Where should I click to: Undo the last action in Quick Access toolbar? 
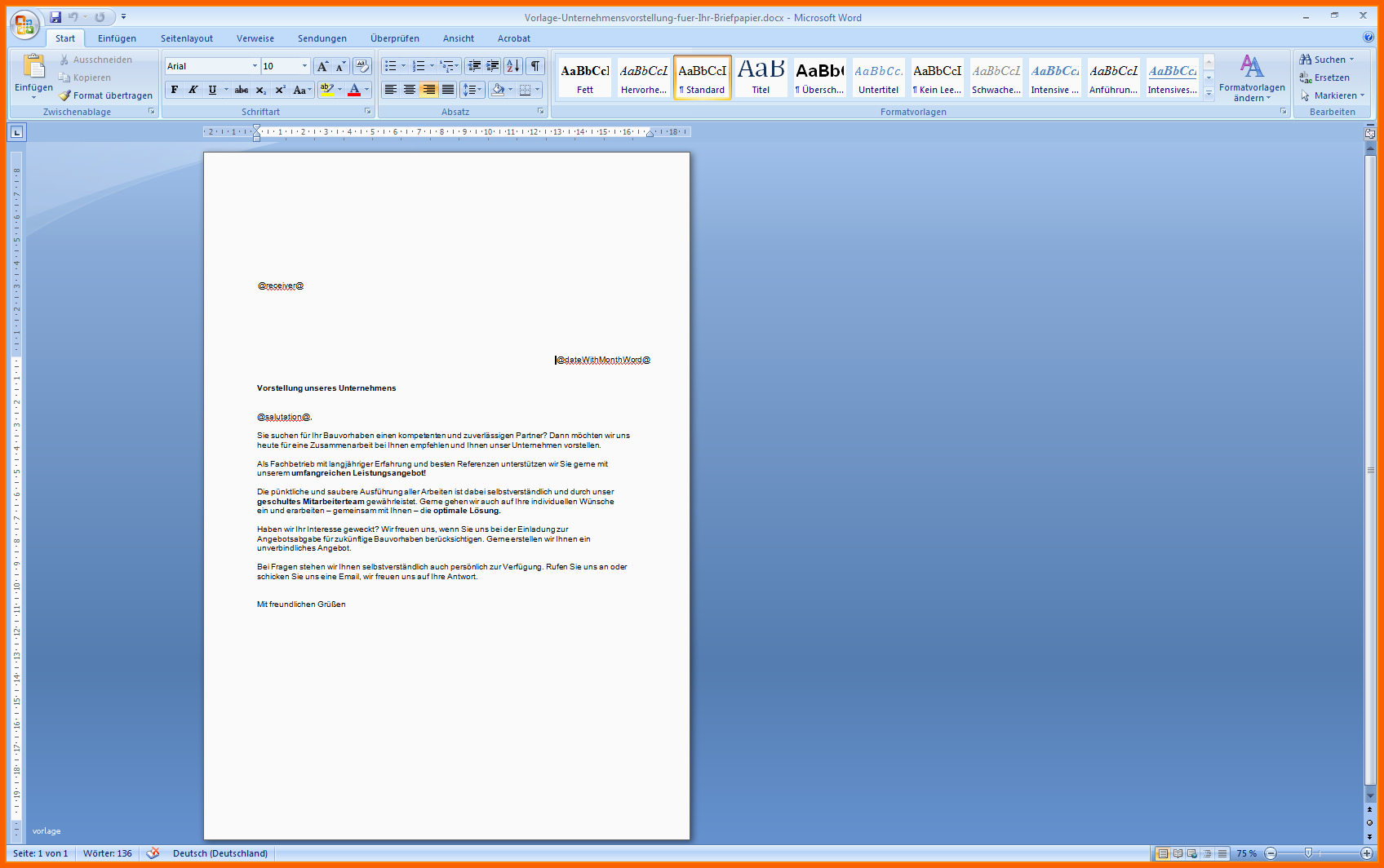[73, 16]
